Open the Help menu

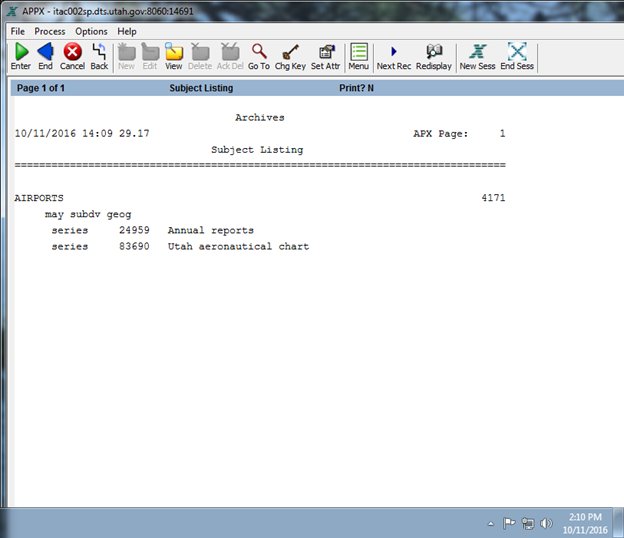tap(127, 31)
